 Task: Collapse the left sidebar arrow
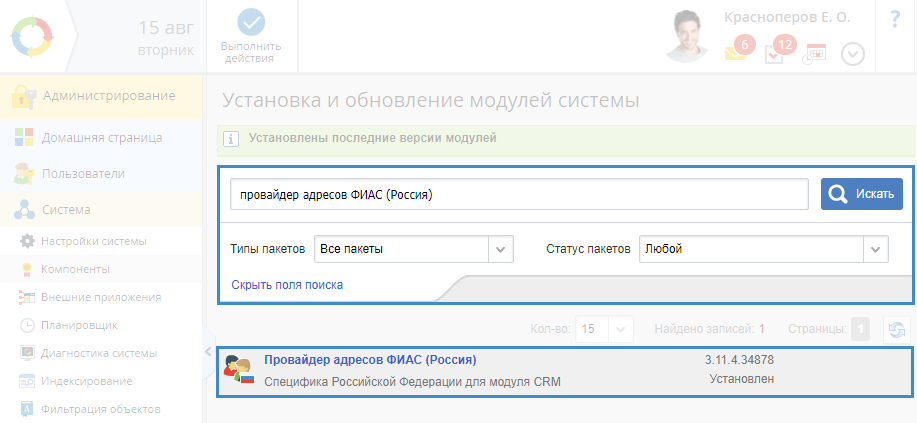(208, 352)
